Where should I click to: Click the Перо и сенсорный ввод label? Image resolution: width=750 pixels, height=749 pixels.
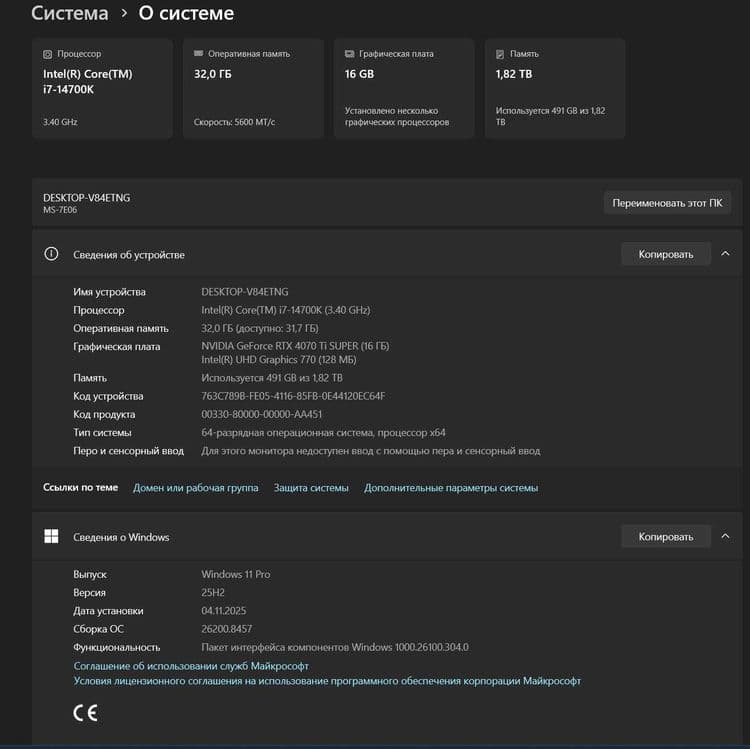coord(128,451)
